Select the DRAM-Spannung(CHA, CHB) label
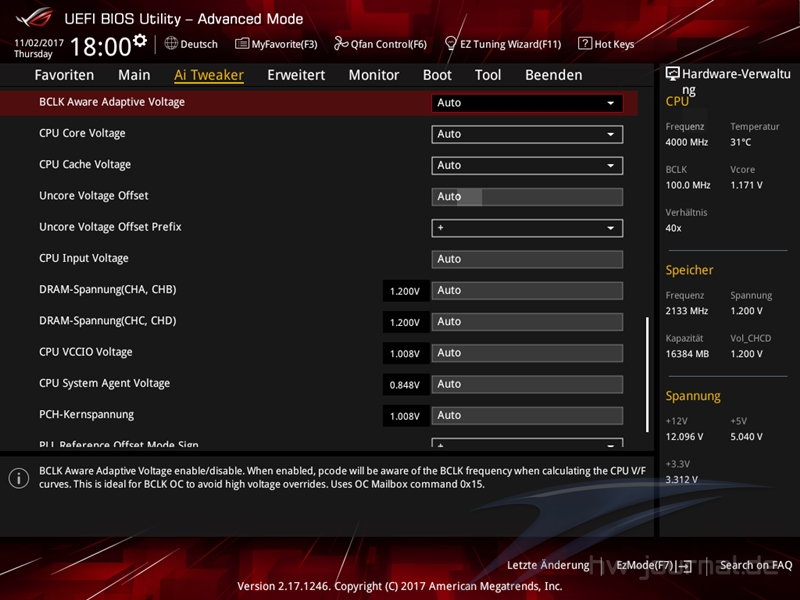 [108, 289]
